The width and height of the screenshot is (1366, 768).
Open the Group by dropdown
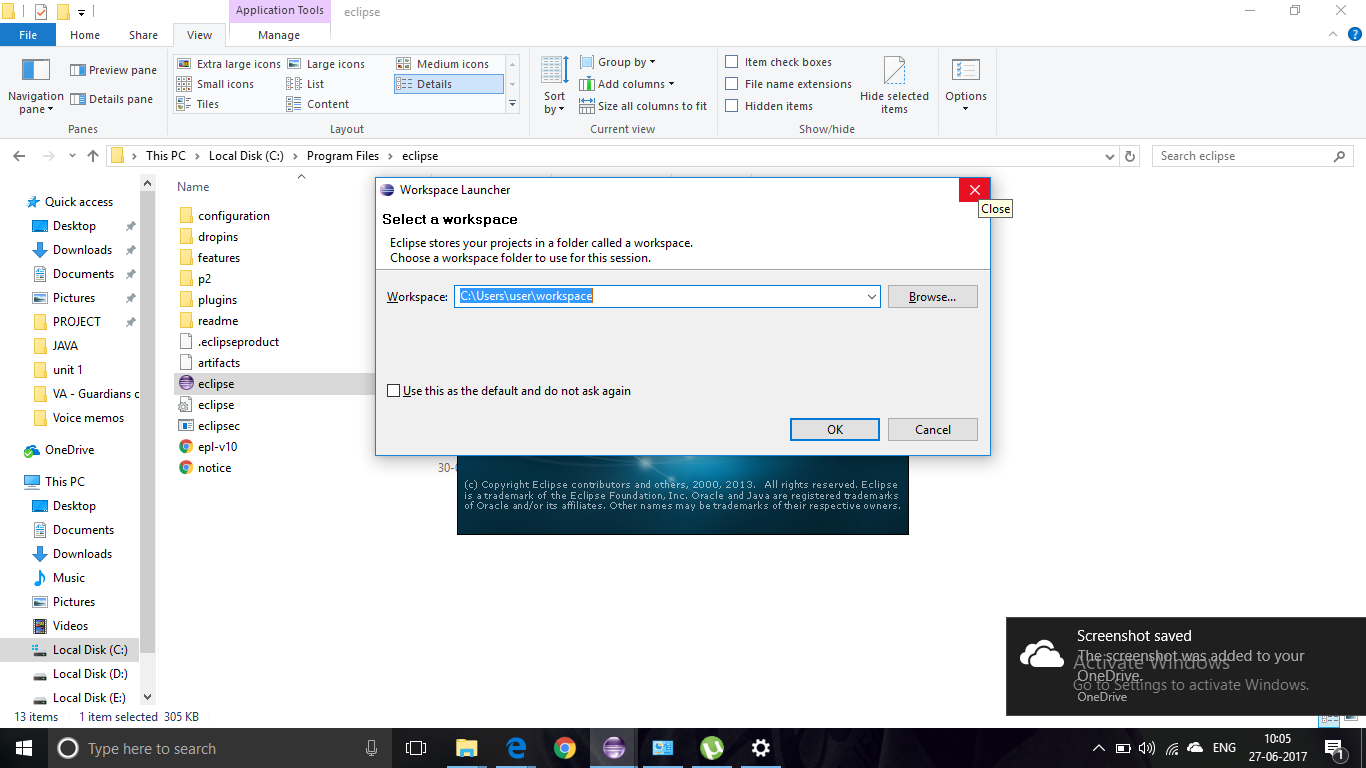[x=617, y=62]
